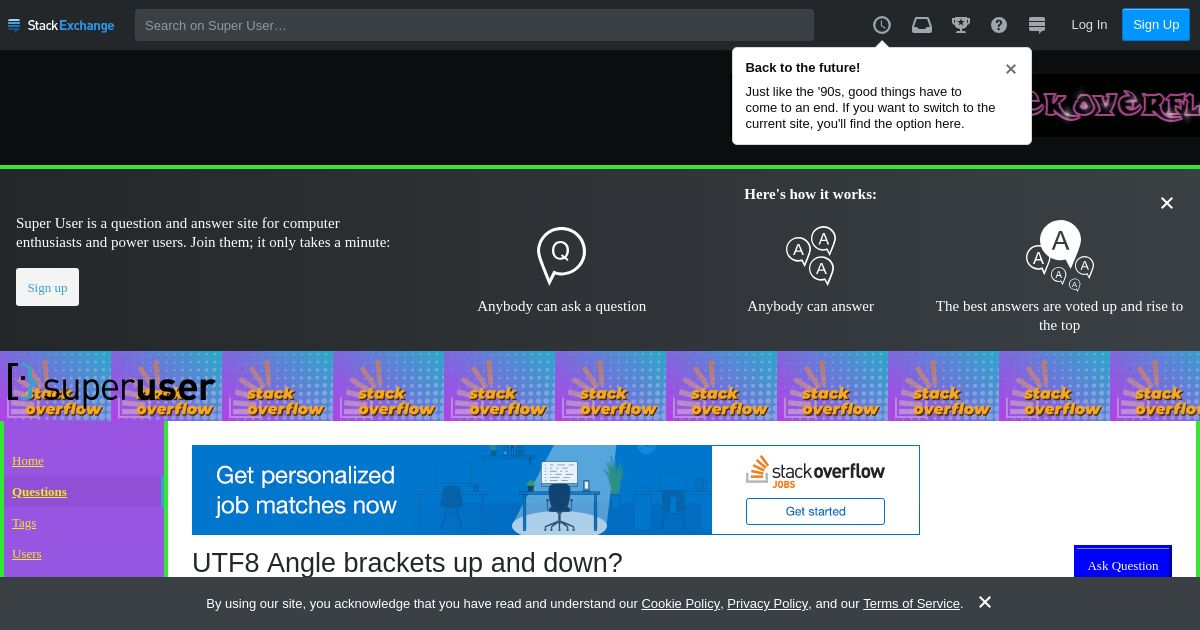The height and width of the screenshot is (630, 1200).
Task: Click the Sign up button in banner
Action: (x=47, y=287)
